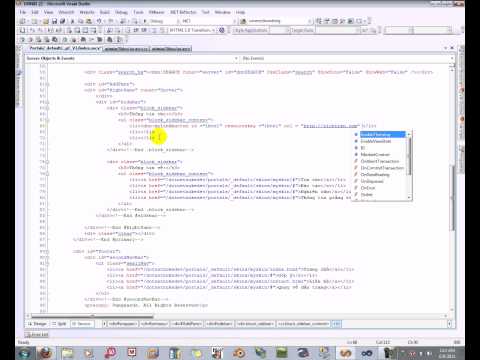
Task: Open the View menu
Action: coord(48,12)
